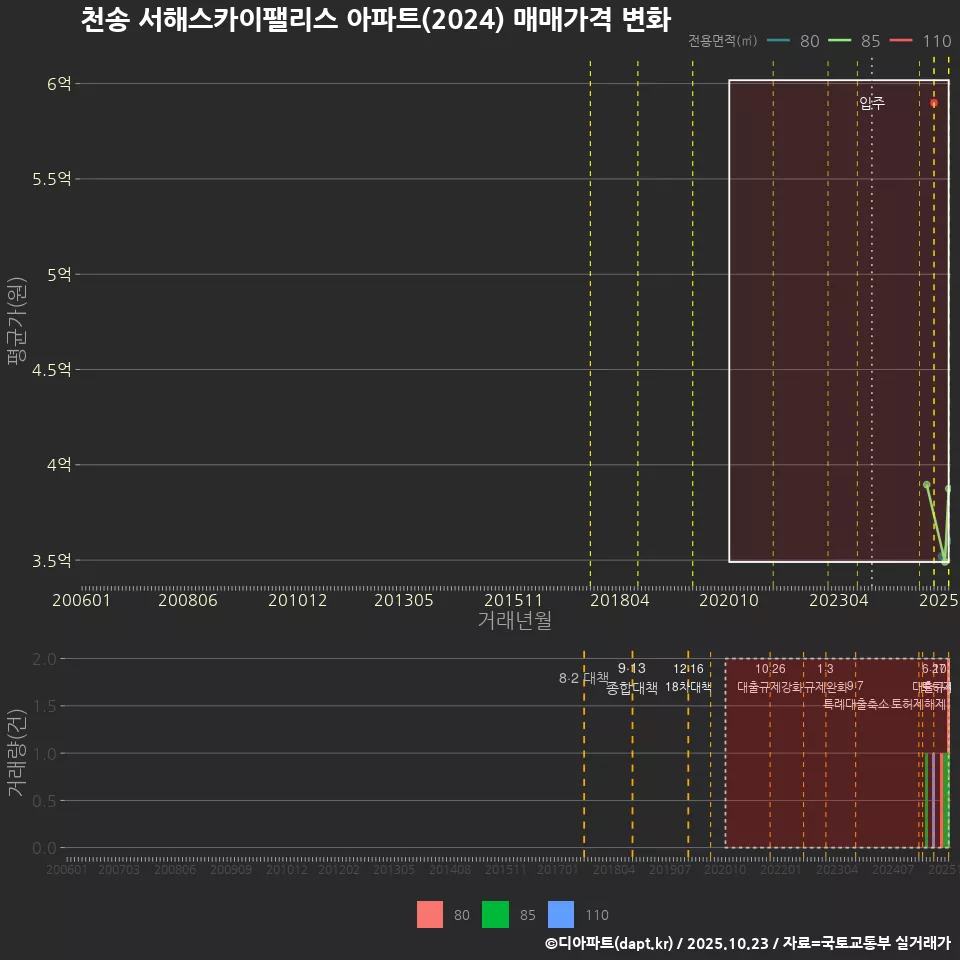
Task: Select the red 80 legend swatch below the chart
Action: coord(430,914)
